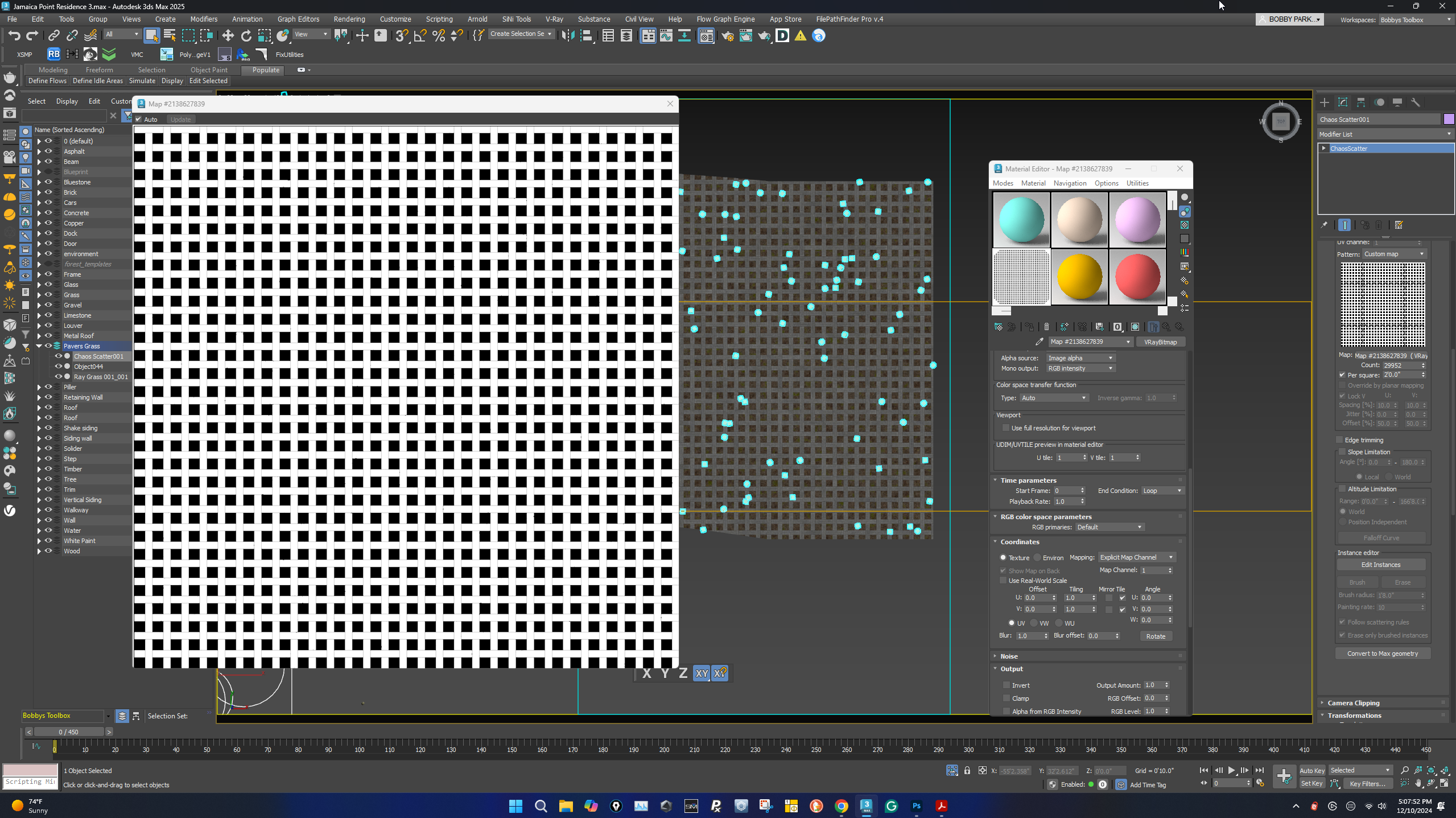1456x818 pixels.
Task: Open Render Setup teapot icon
Action: point(727,36)
